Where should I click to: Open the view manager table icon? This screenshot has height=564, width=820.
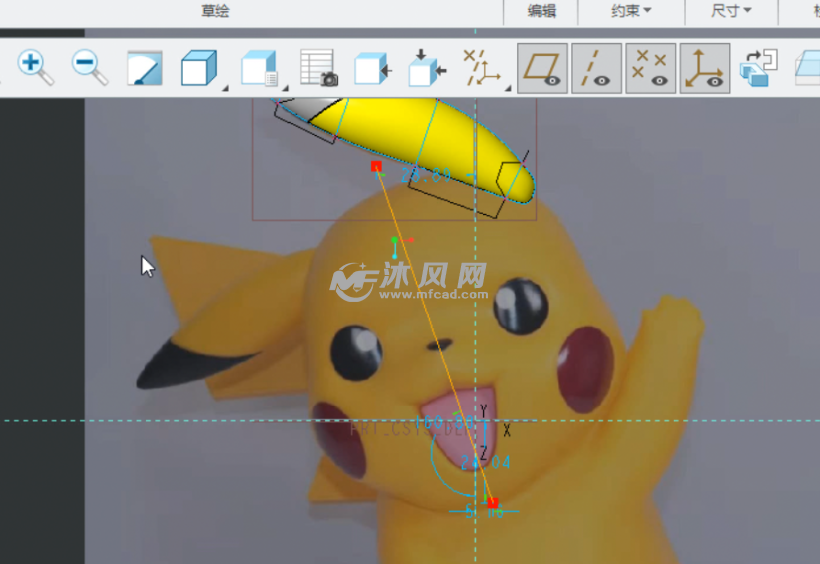(x=318, y=67)
